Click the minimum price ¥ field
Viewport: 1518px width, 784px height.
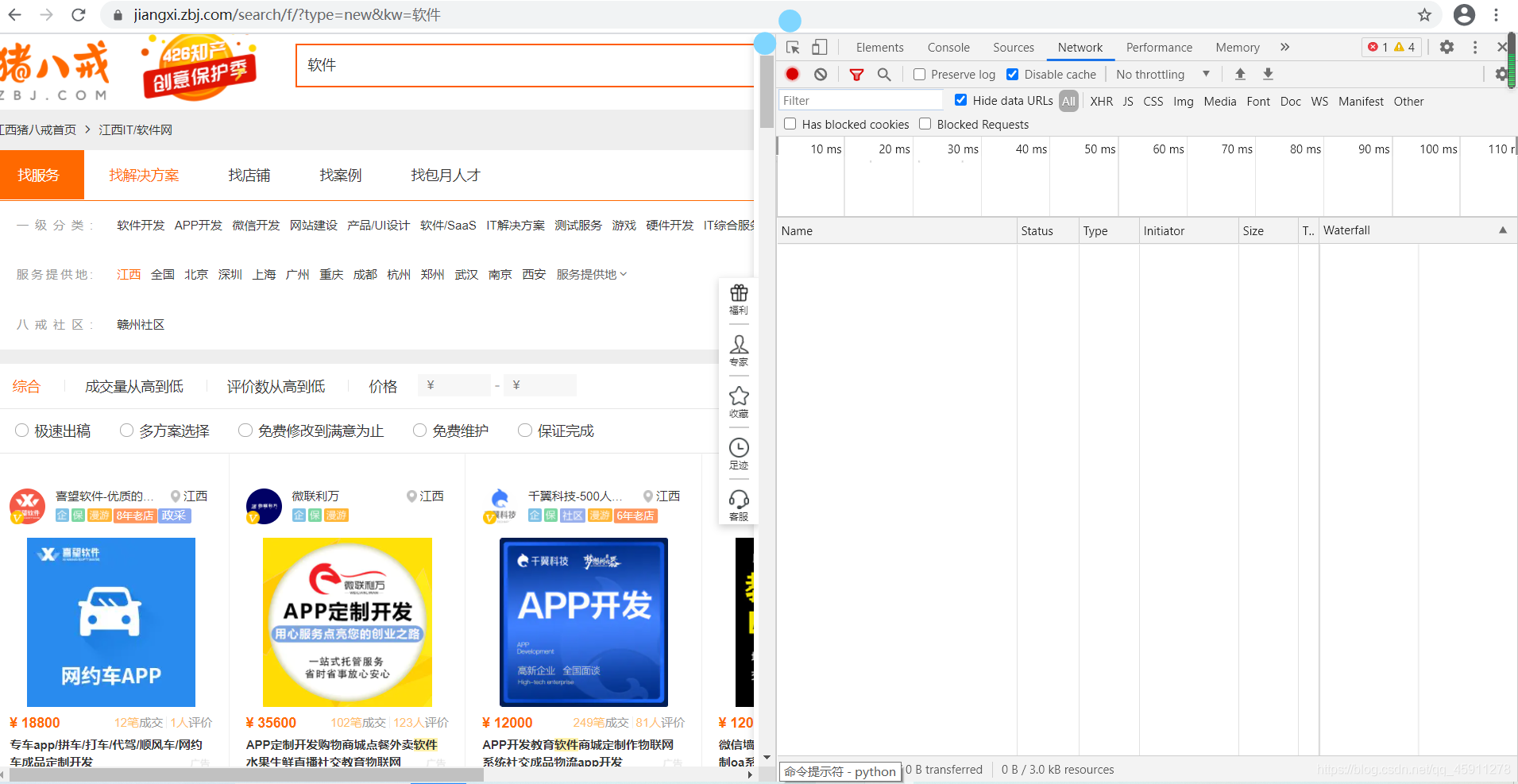pos(454,385)
